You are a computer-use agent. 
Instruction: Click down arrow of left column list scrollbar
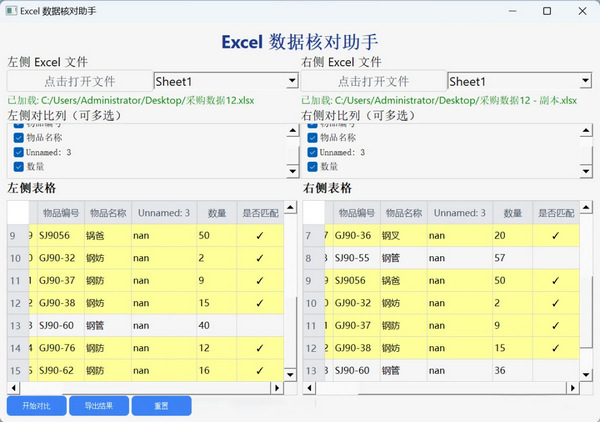(293, 171)
